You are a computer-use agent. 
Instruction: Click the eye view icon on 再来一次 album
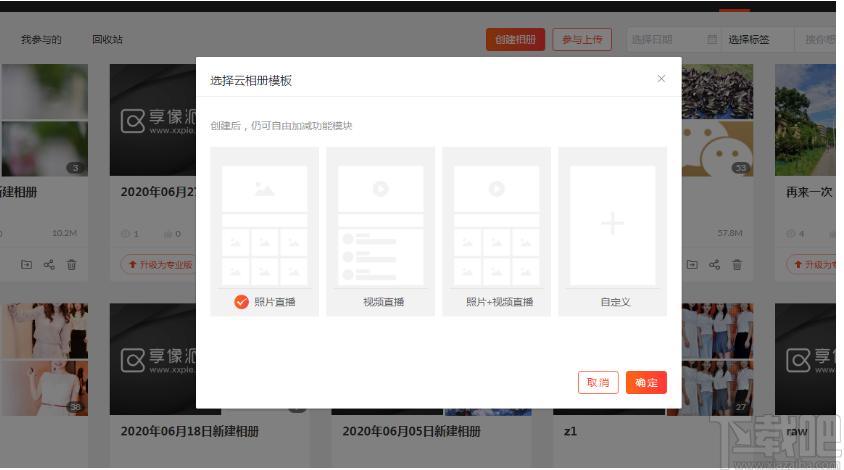791,234
